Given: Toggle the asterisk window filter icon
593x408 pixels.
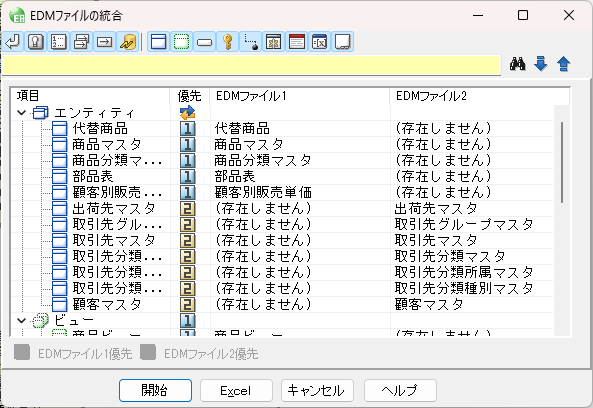Looking at the screenshot, I should (274, 42).
